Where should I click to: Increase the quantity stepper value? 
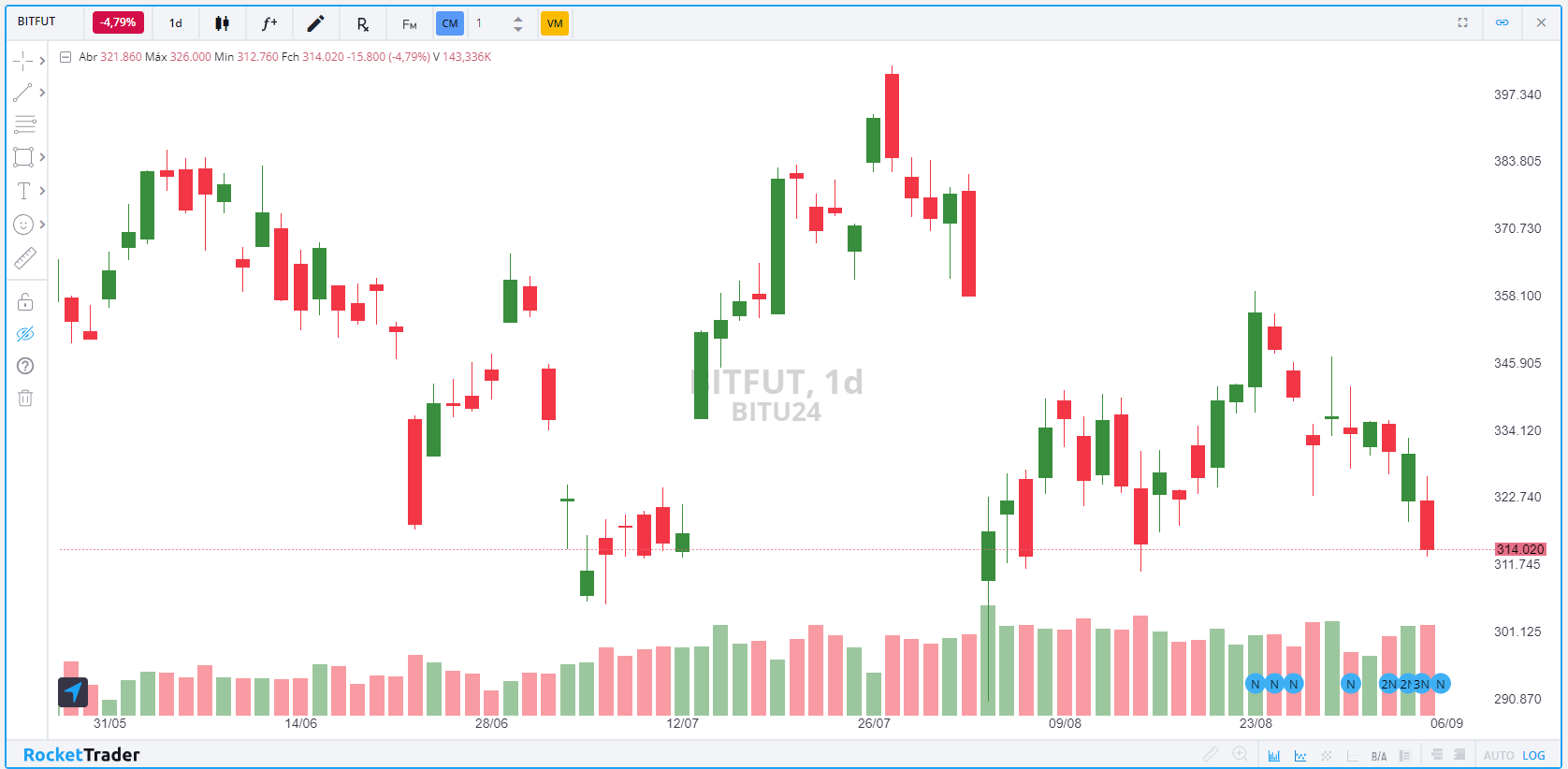pos(518,18)
